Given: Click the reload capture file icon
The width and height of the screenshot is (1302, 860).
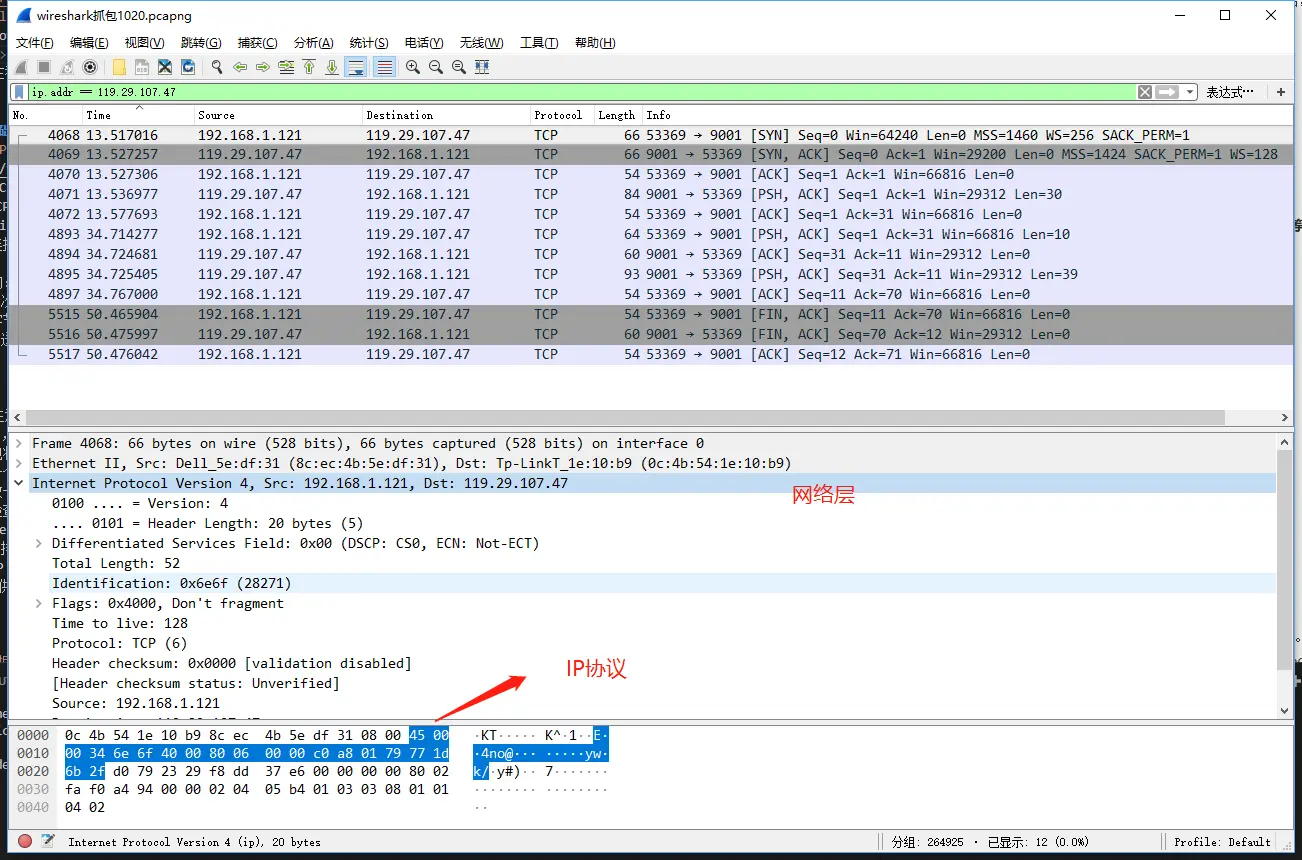Looking at the screenshot, I should click(x=188, y=67).
